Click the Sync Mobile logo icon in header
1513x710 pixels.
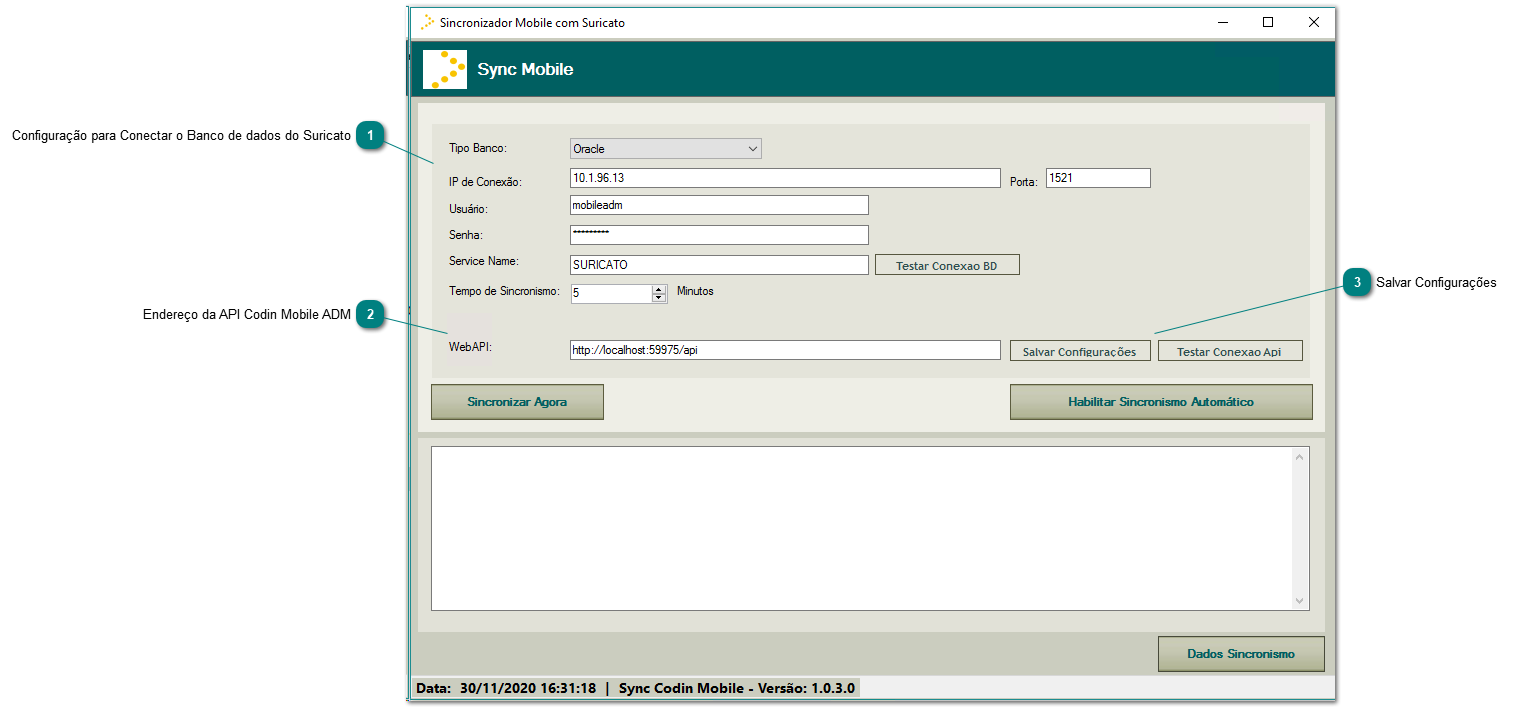point(445,70)
